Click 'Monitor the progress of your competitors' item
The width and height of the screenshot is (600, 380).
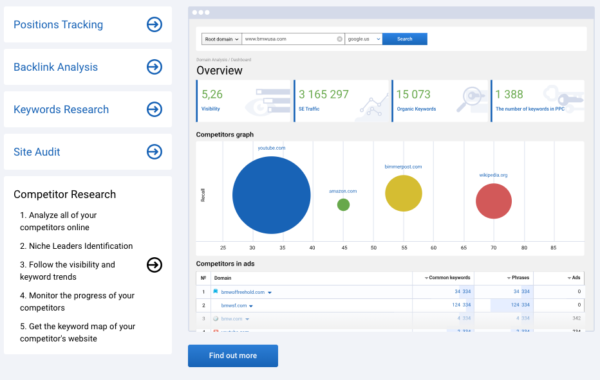click(77, 302)
